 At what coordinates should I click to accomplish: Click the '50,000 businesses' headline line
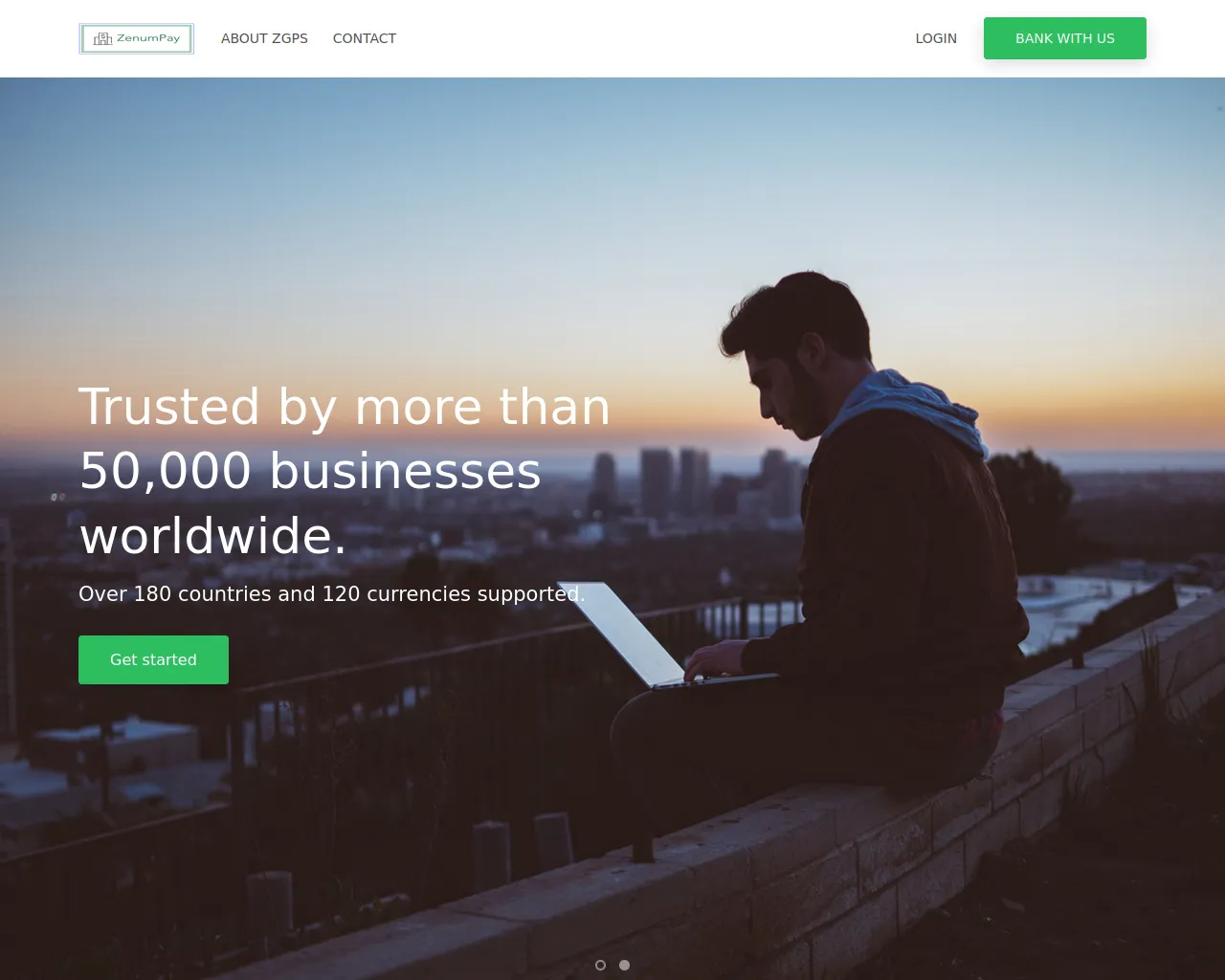[310, 471]
